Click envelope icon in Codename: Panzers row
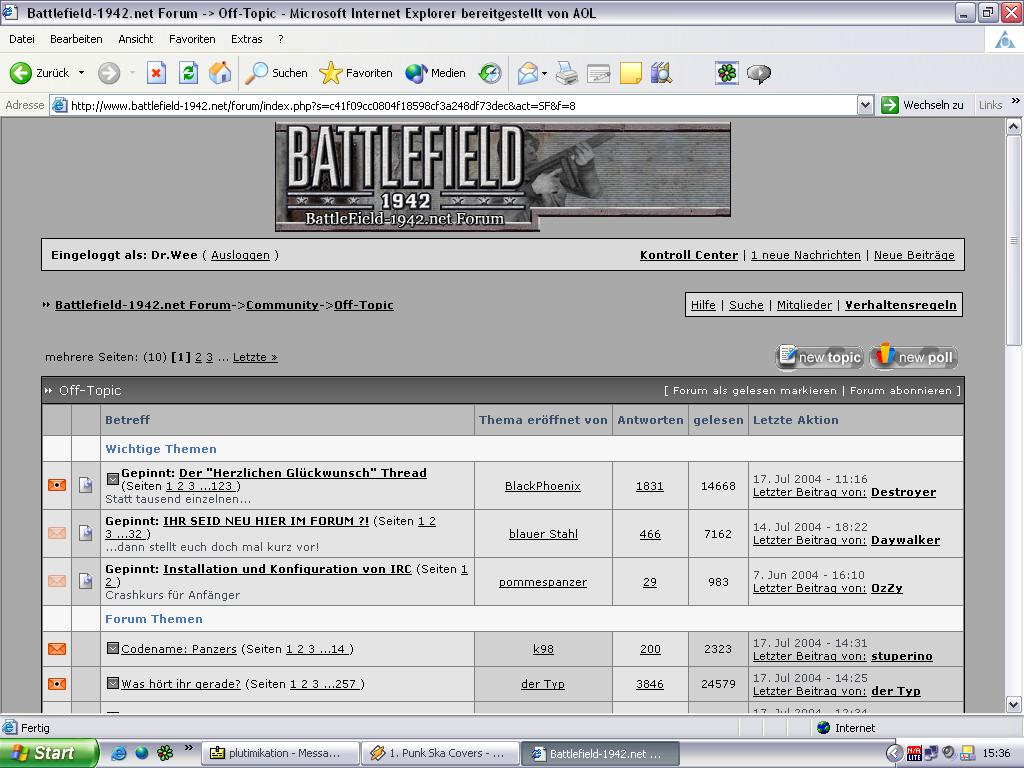This screenshot has height=768, width=1024. point(57,648)
